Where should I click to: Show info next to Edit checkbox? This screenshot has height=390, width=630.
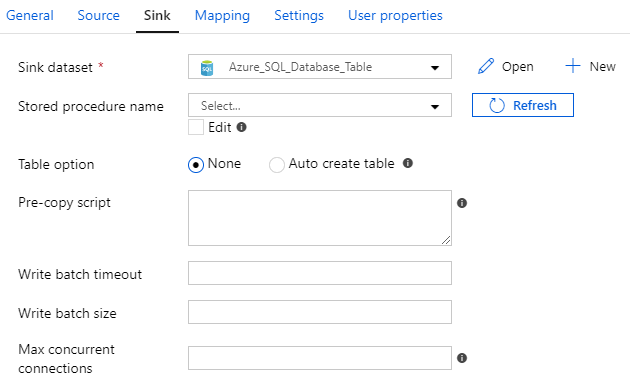(241, 127)
